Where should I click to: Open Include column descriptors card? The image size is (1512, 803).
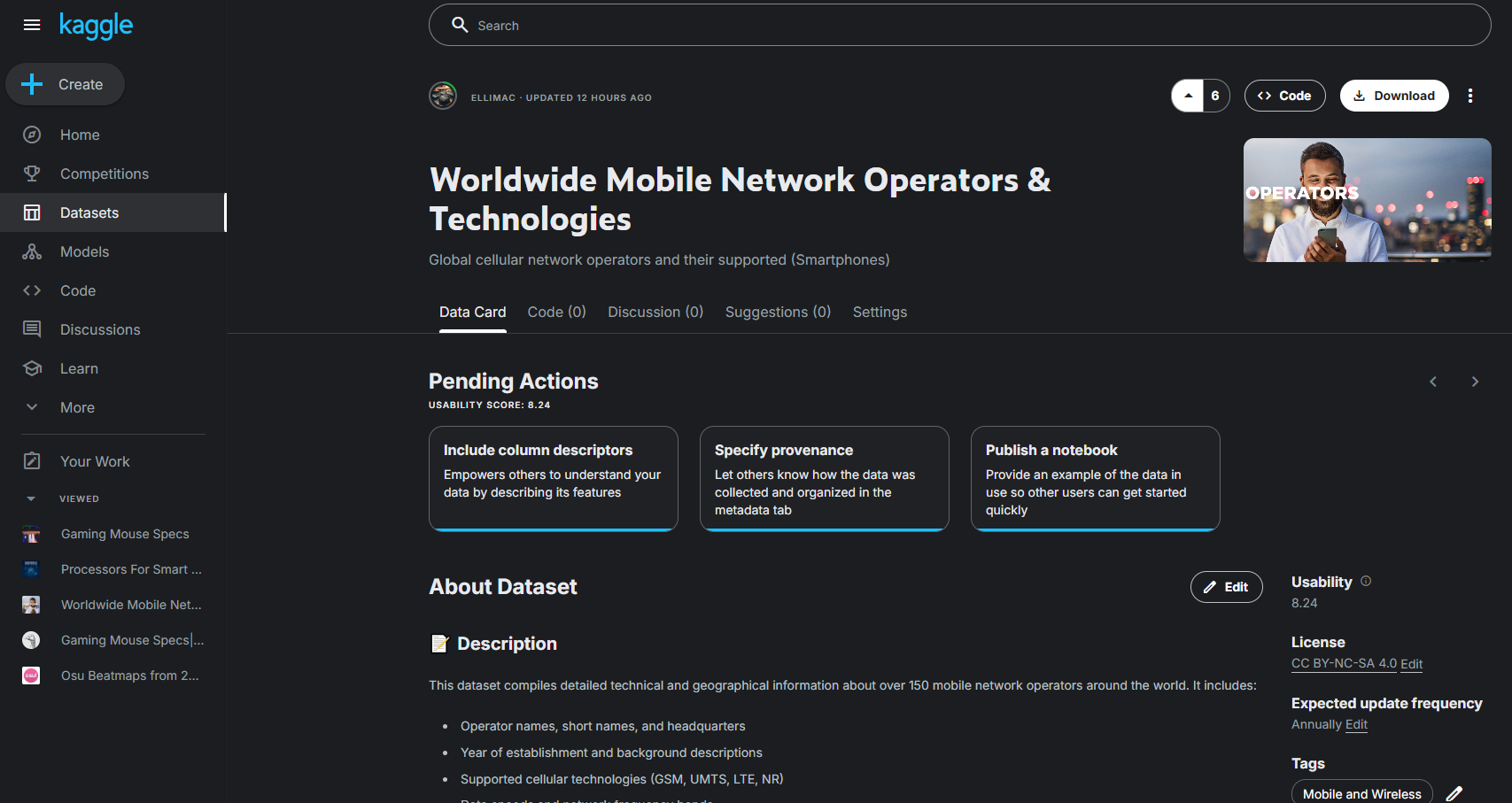(x=554, y=478)
